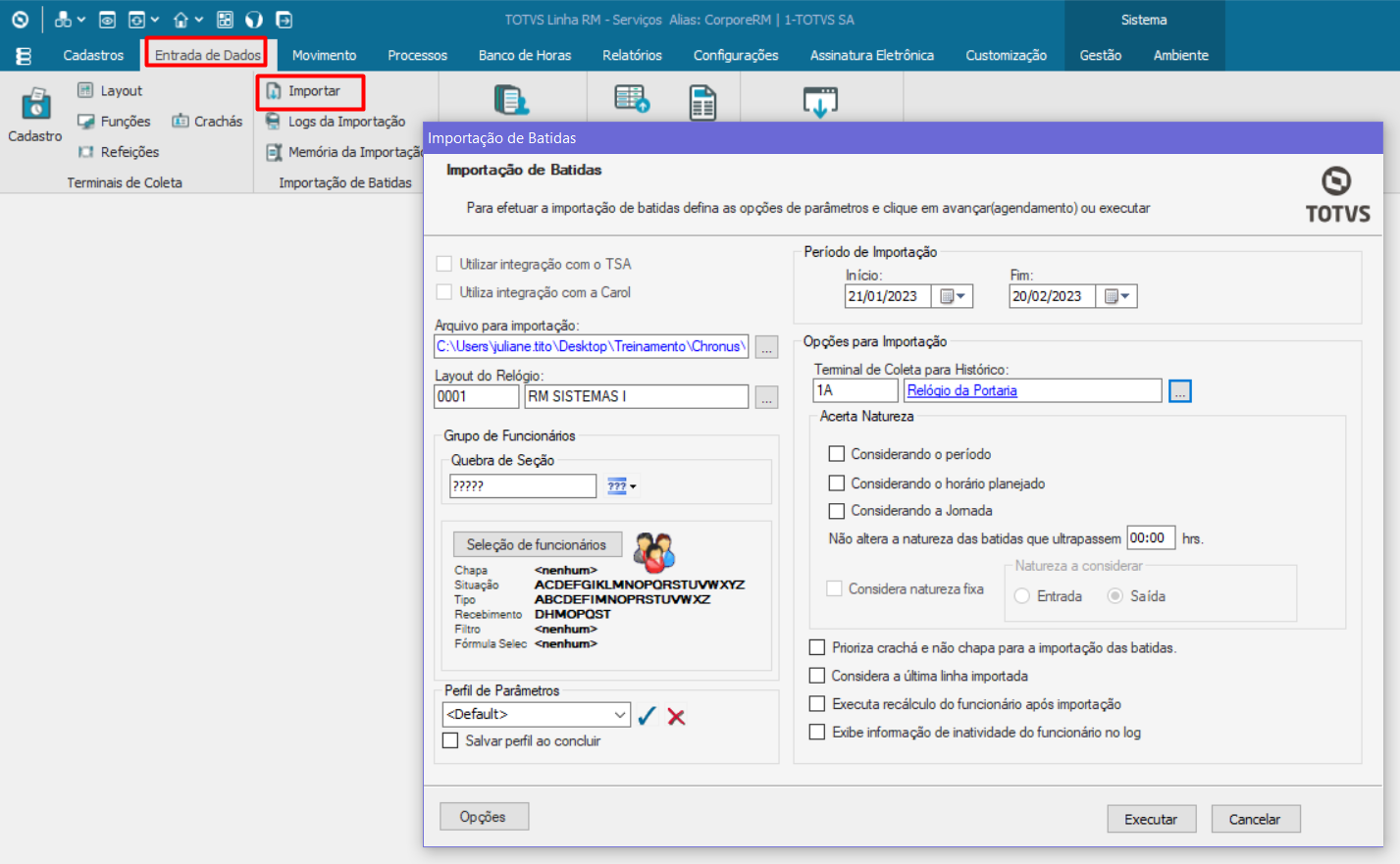The image size is (1400, 864).
Task: Click the round globe icon in title bar
Action: [x=254, y=20]
